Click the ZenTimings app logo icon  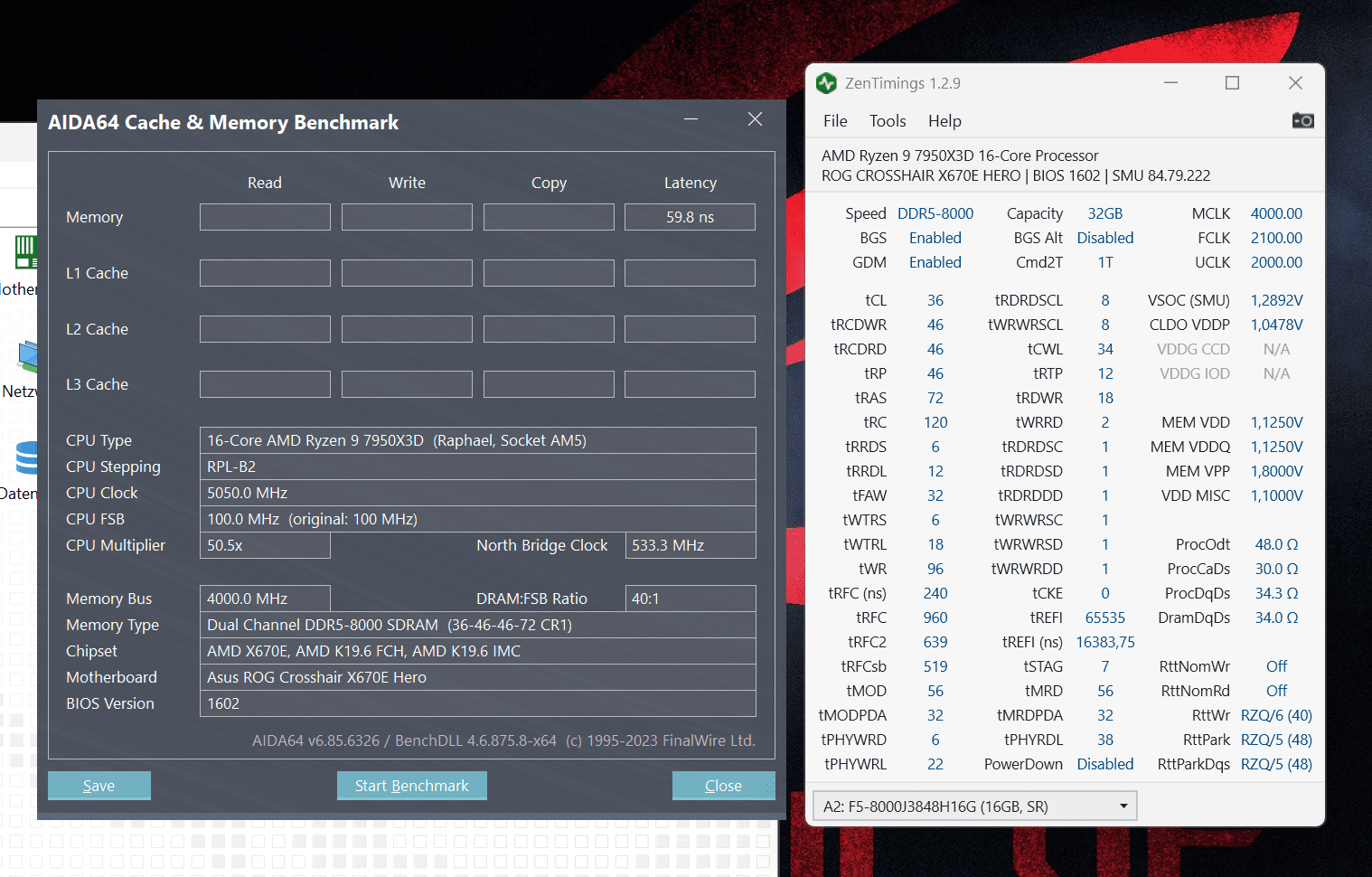(826, 83)
